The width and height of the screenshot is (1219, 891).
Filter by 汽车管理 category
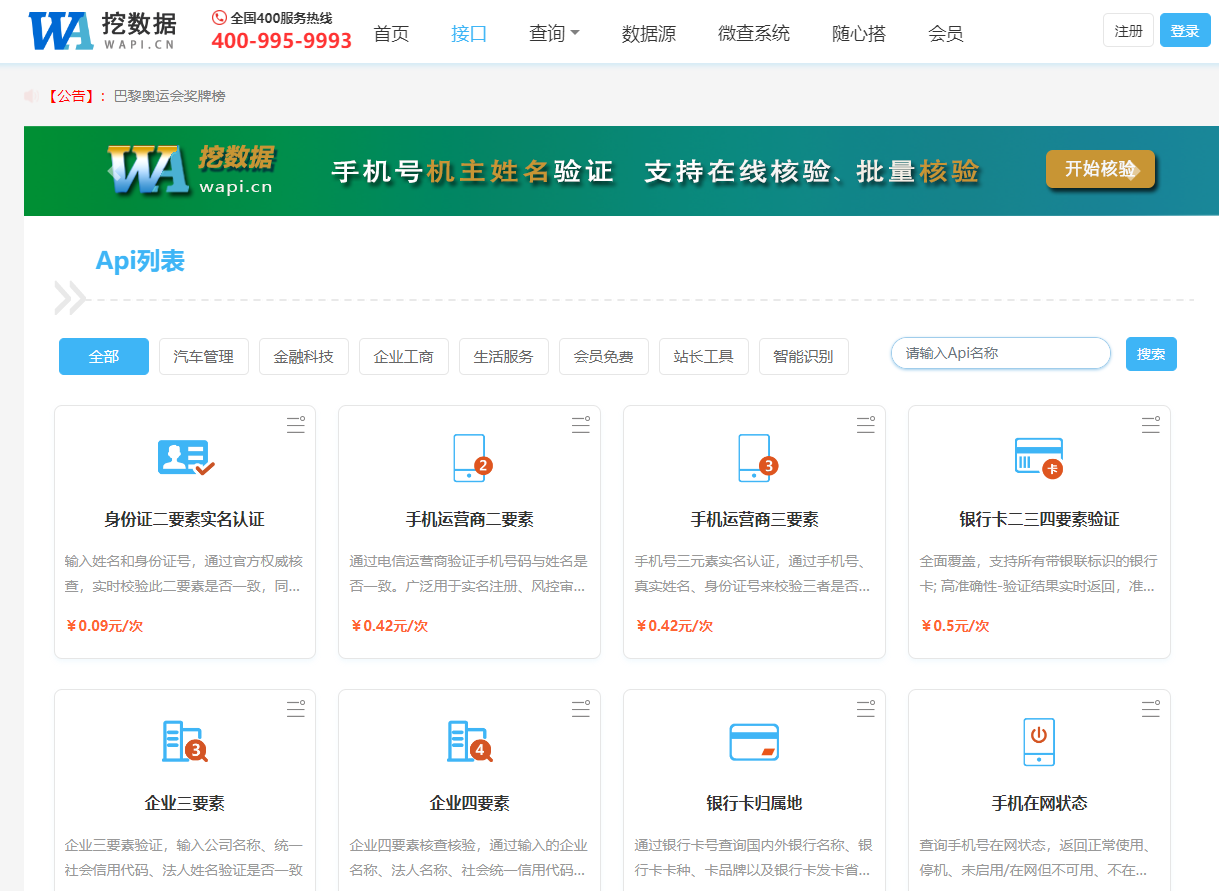click(204, 356)
